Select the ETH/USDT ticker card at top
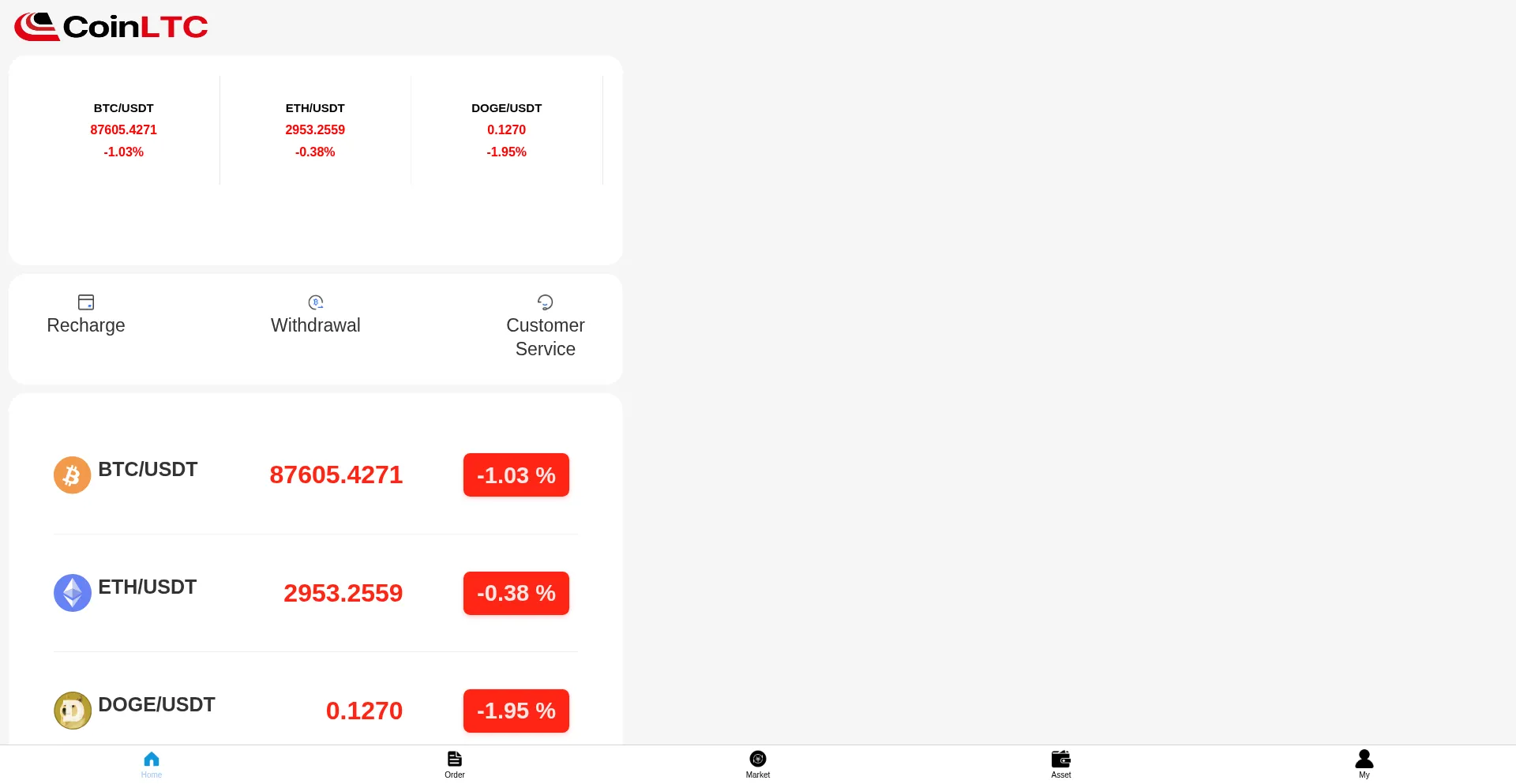 pyautogui.click(x=315, y=130)
